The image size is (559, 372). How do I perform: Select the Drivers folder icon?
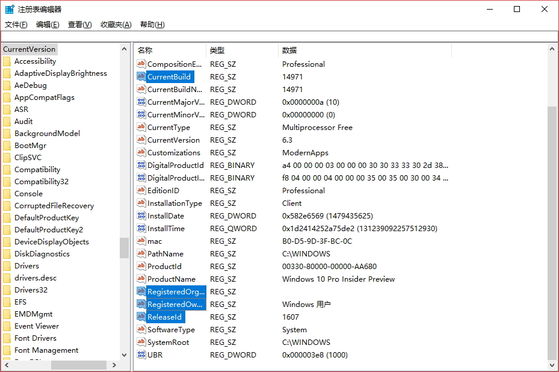7,266
